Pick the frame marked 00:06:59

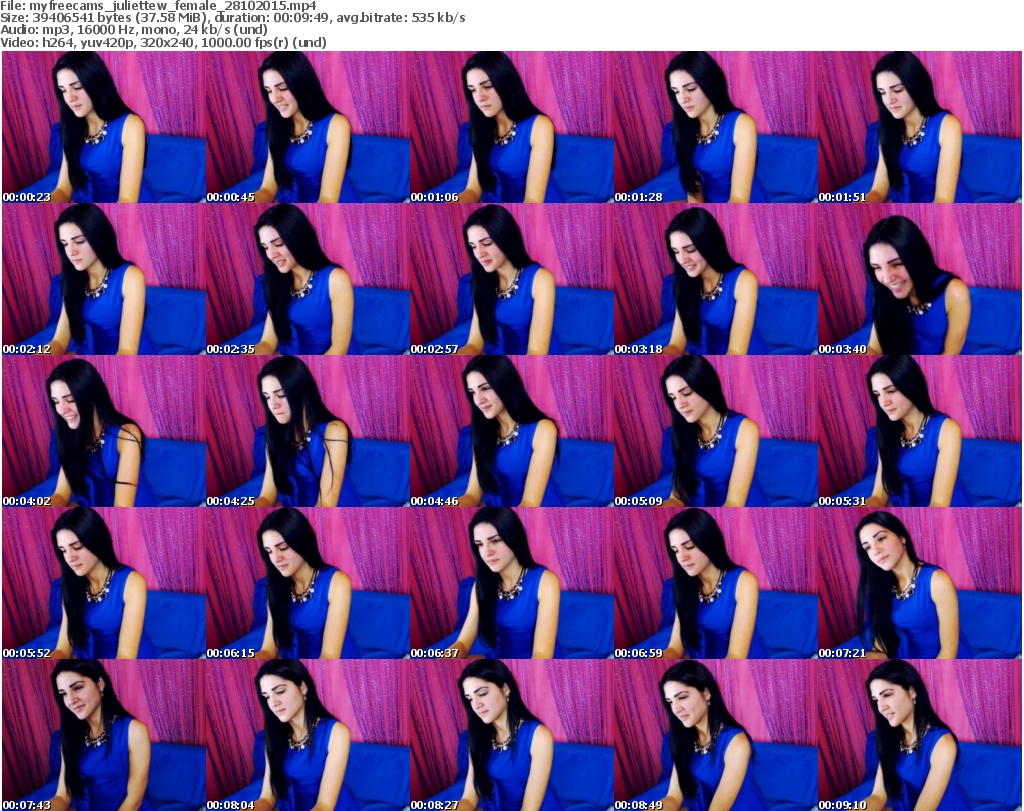coord(715,583)
